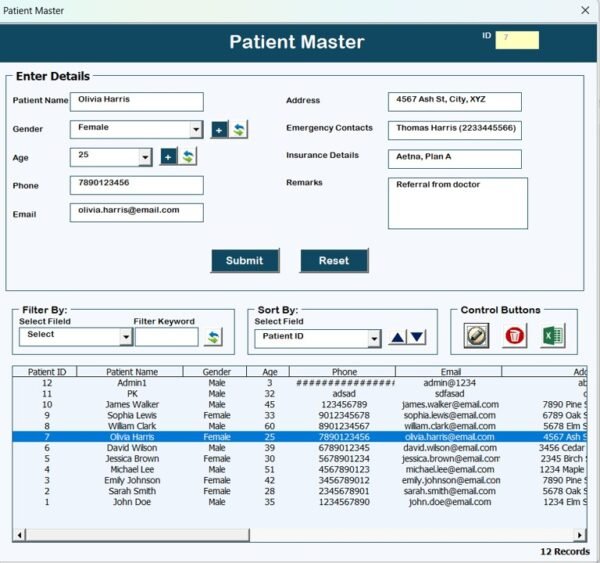This screenshot has height=563, width=600.
Task: Select the Olivia Harris highlighted row
Action: point(300,437)
